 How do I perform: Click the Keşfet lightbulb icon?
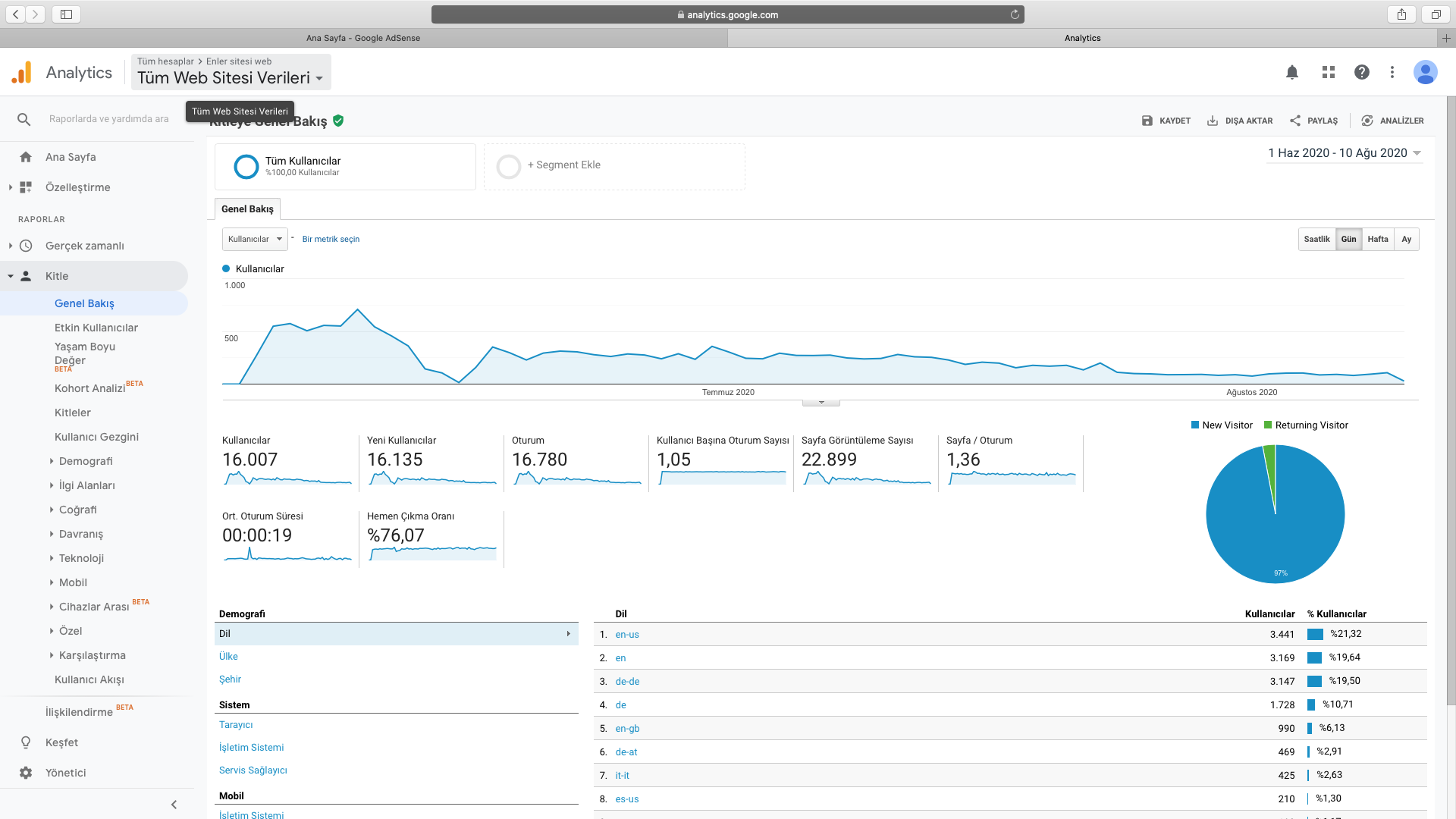click(x=26, y=742)
